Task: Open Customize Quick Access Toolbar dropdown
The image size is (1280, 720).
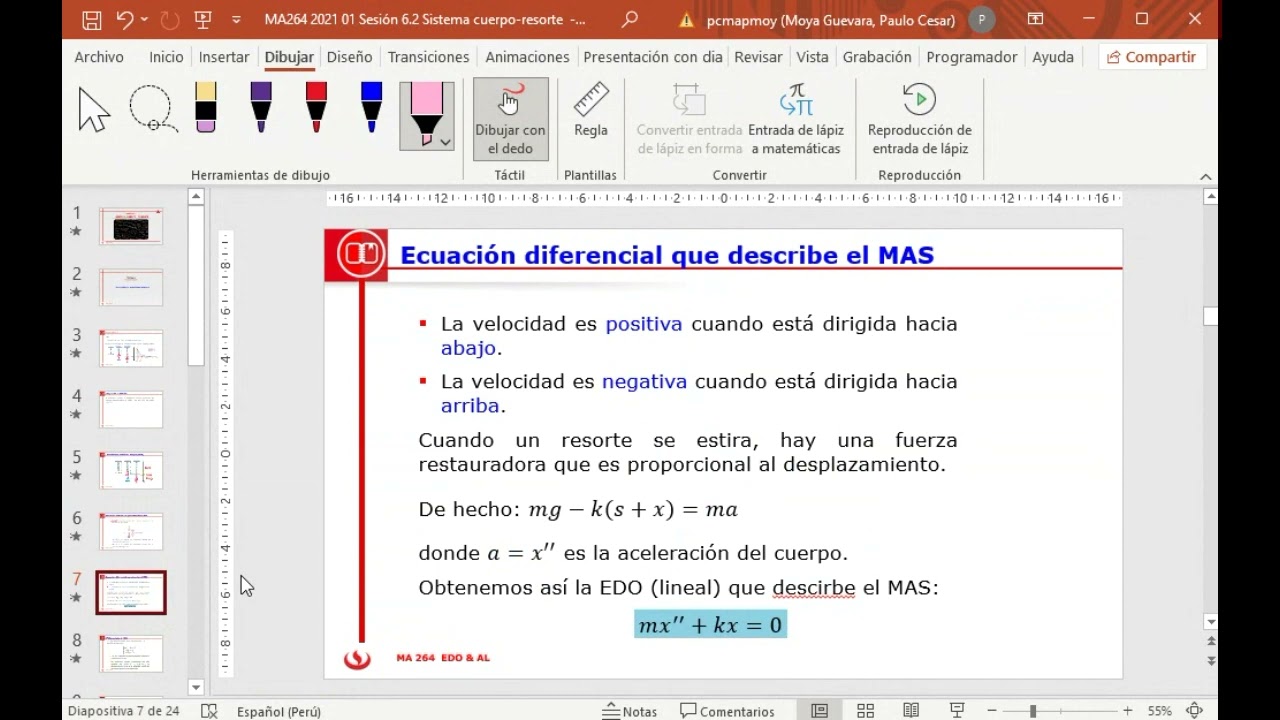Action: pyautogui.click(x=236, y=19)
